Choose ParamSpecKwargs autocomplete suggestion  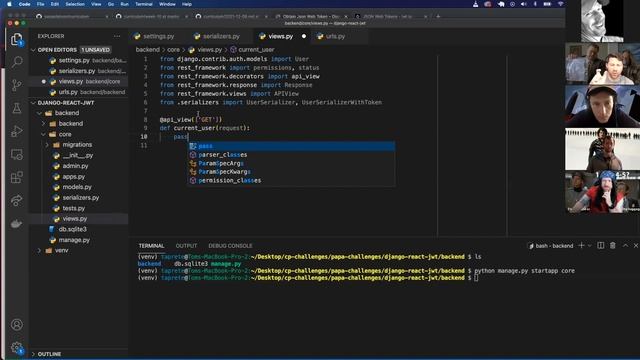coord(291,172)
